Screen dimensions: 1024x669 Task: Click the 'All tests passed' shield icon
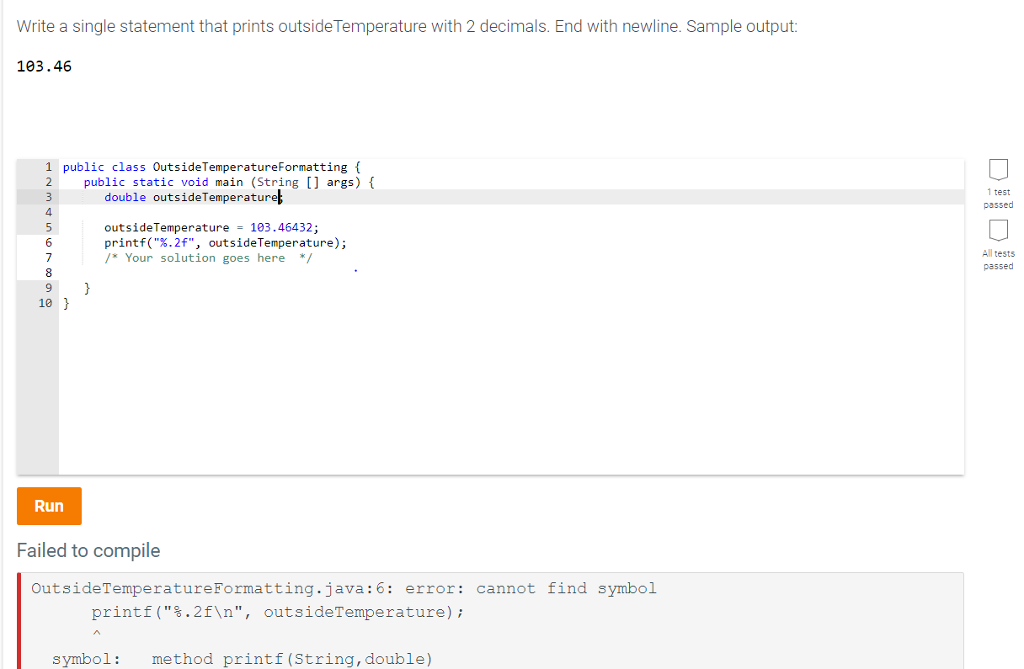pos(997,233)
